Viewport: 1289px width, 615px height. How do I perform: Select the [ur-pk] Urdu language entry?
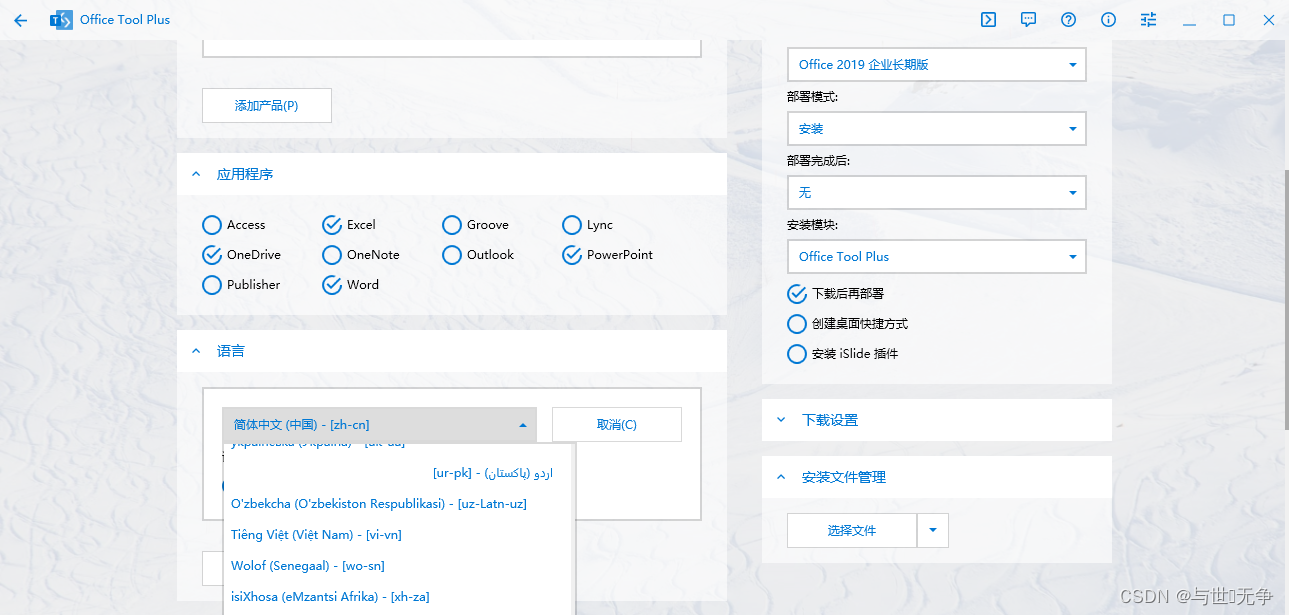click(x=399, y=473)
